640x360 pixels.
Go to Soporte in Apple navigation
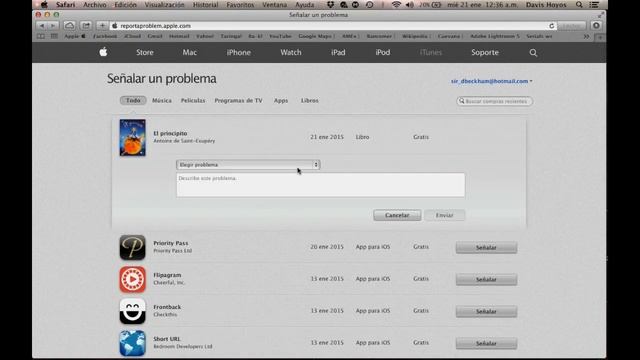click(485, 52)
